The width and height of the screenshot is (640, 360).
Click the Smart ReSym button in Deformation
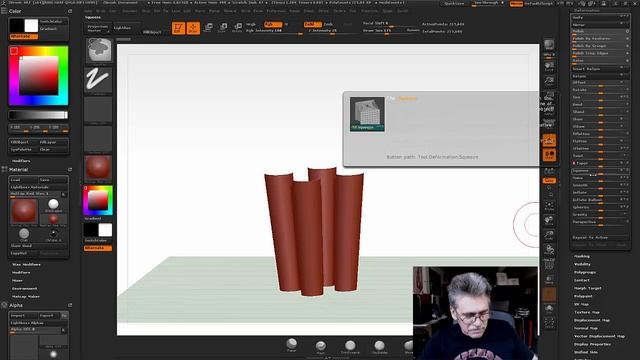[x=599, y=69]
